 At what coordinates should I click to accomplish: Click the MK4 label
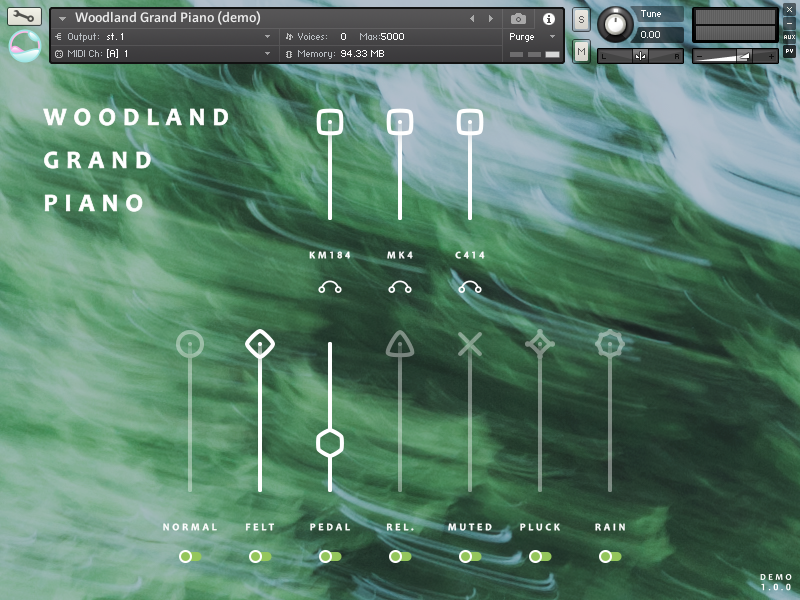click(399, 255)
